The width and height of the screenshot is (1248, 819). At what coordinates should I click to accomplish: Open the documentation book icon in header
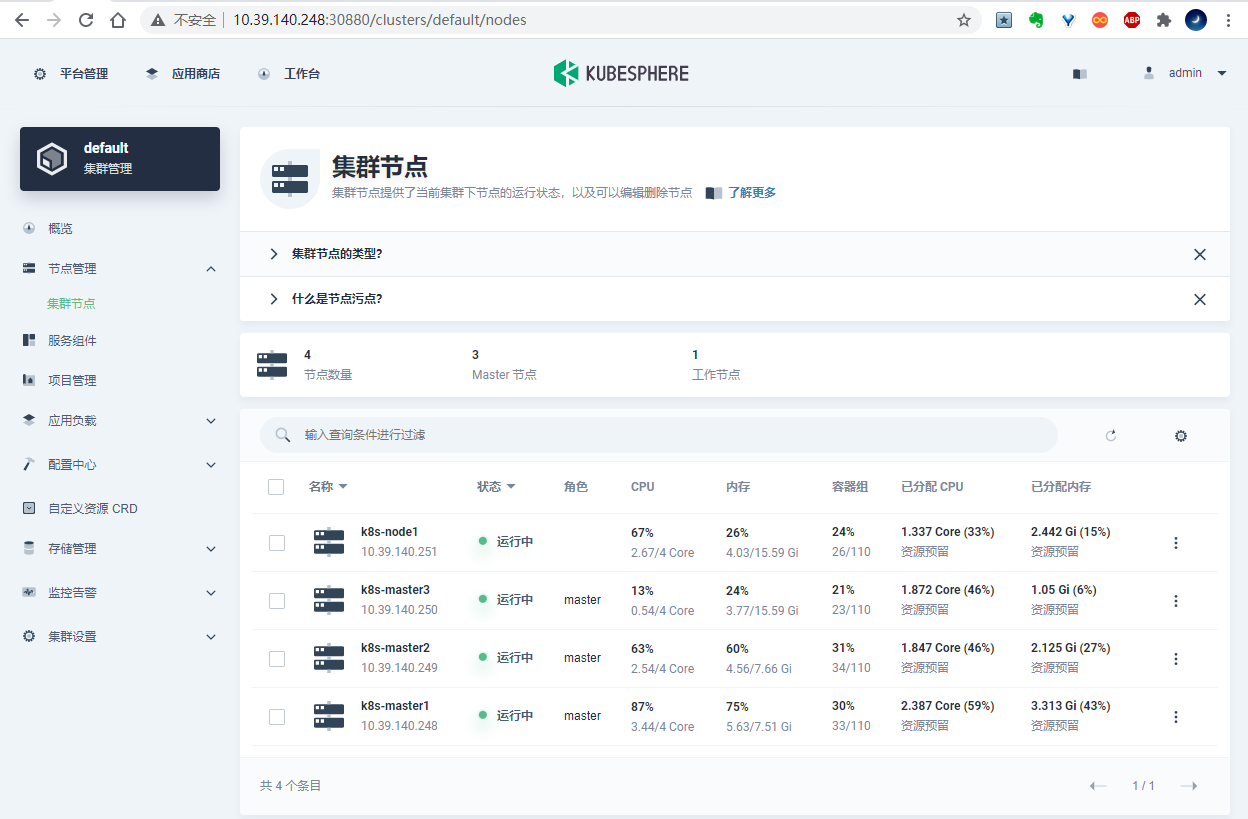(x=1079, y=73)
